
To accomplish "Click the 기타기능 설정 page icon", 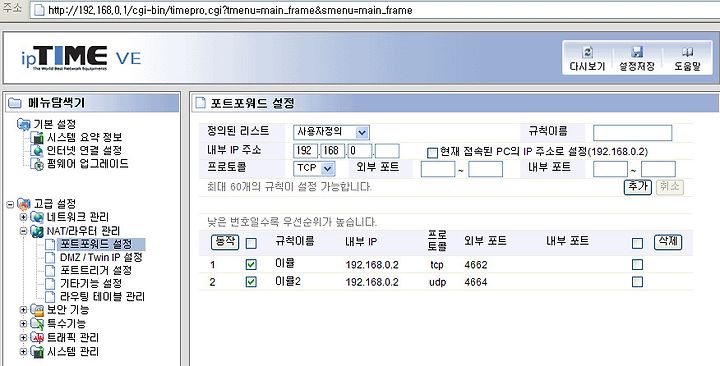I will 50,284.
